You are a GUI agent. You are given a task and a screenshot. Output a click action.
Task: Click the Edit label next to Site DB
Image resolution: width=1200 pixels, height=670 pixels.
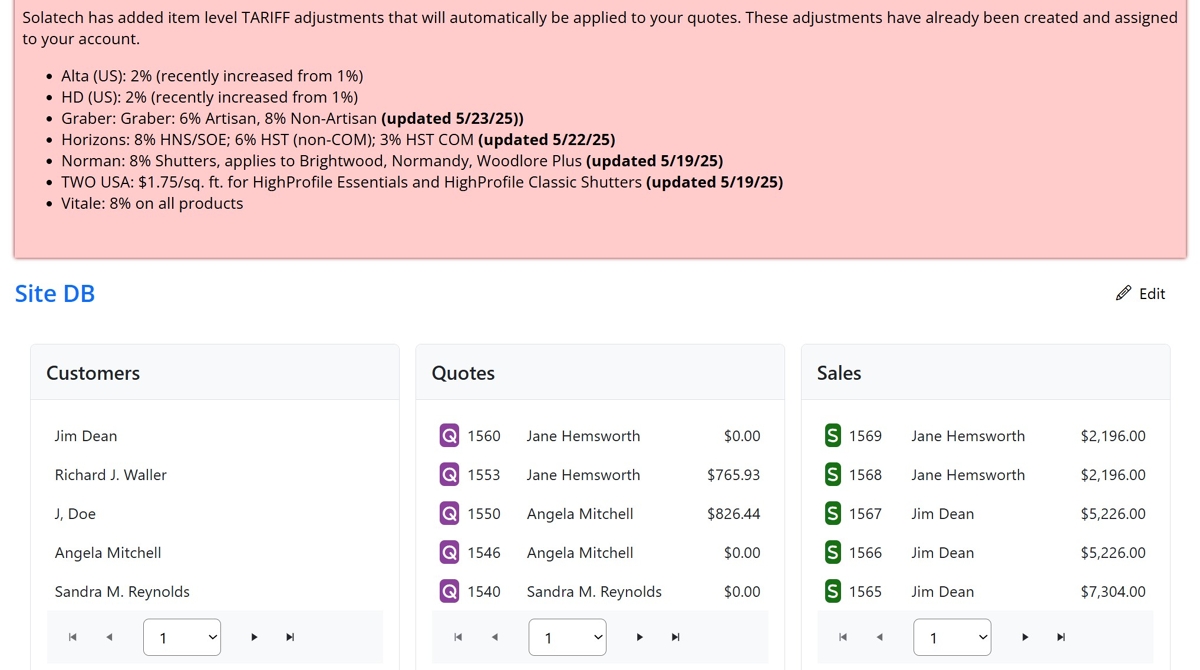tap(1152, 294)
